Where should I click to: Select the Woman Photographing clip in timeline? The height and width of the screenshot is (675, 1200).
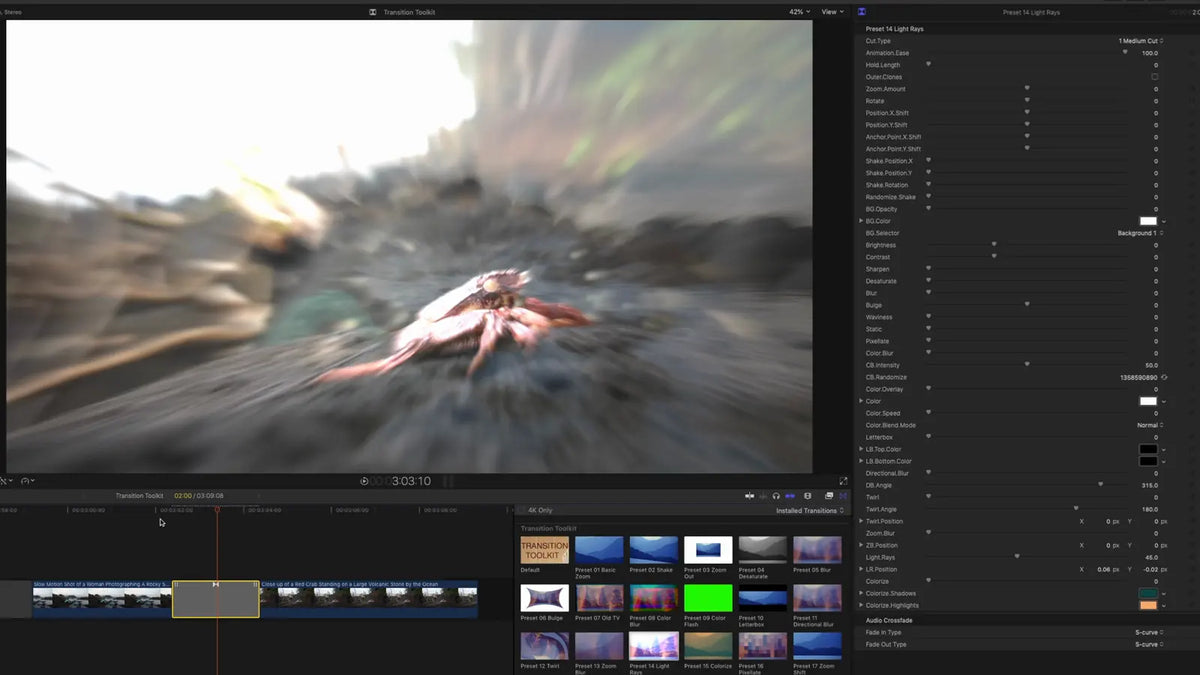pos(102,599)
